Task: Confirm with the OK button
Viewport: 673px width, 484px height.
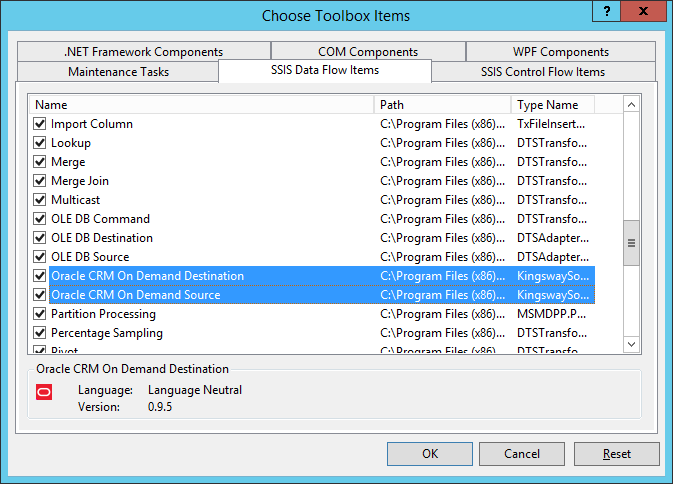Action: (430, 454)
